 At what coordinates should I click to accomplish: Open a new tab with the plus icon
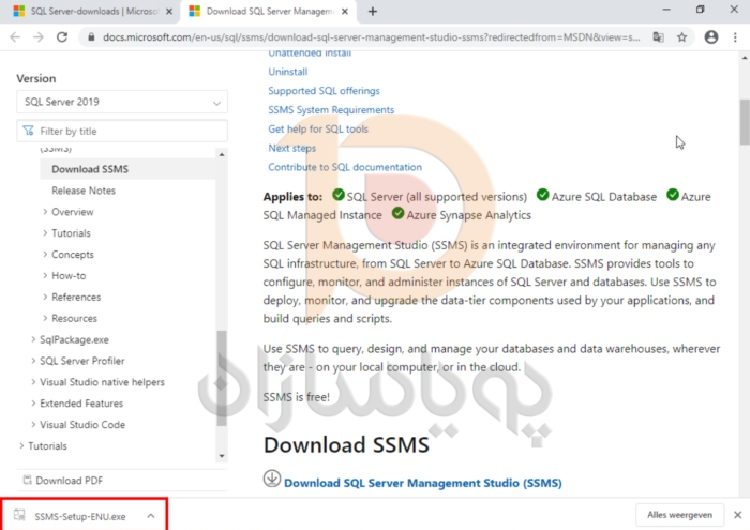(373, 11)
